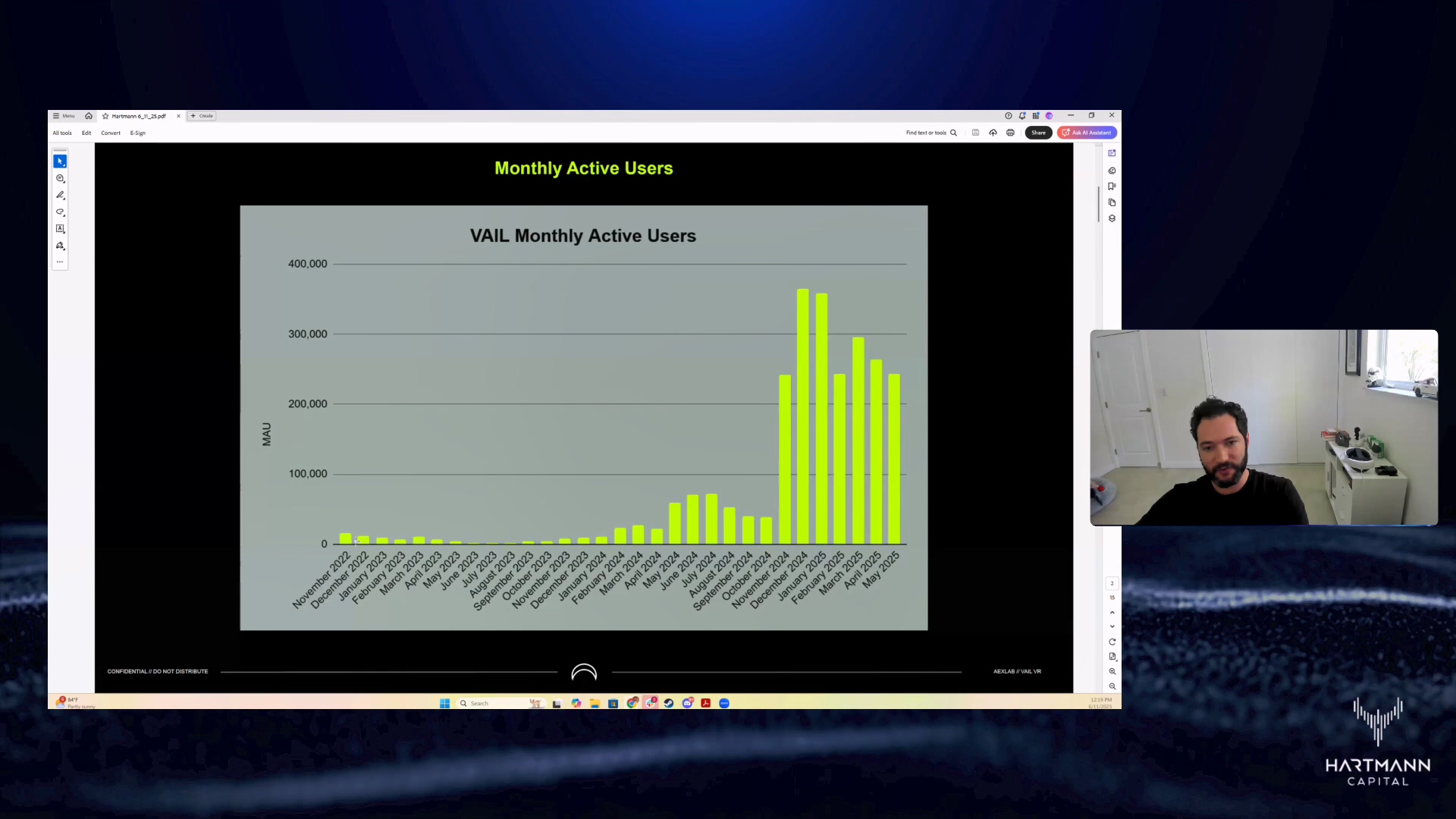Upload file to cloud storage
This screenshot has width=1456, height=819.
pos(993,133)
